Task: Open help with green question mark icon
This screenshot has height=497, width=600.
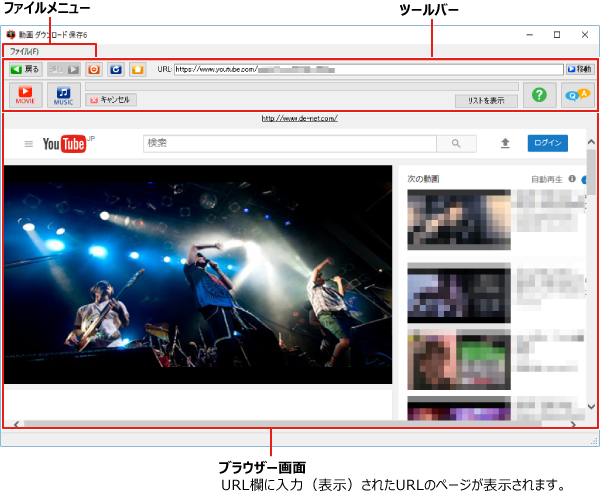Action: point(539,94)
